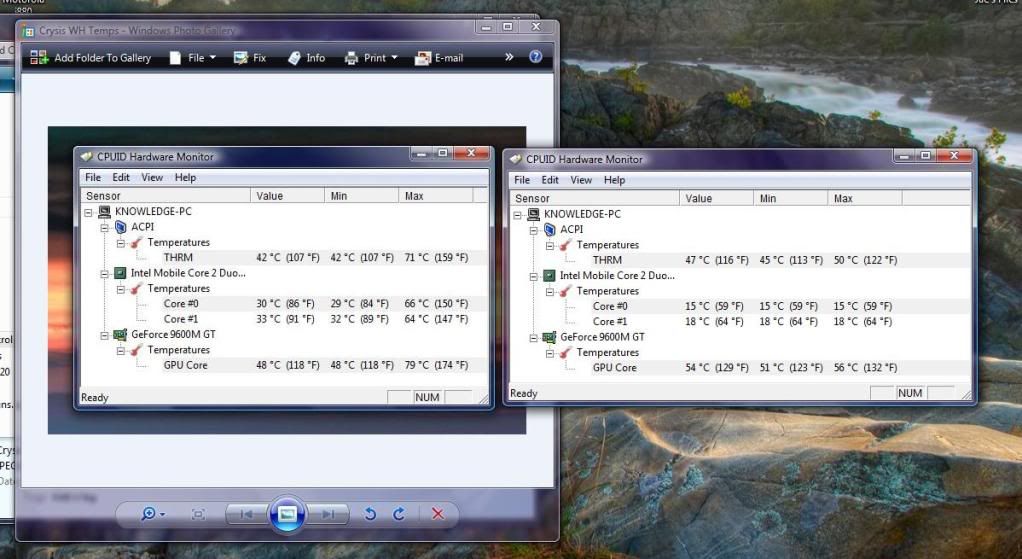Viewport: 1022px width, 559px height.
Task: Click Max column header in right Hardware Monitor
Action: click(864, 198)
